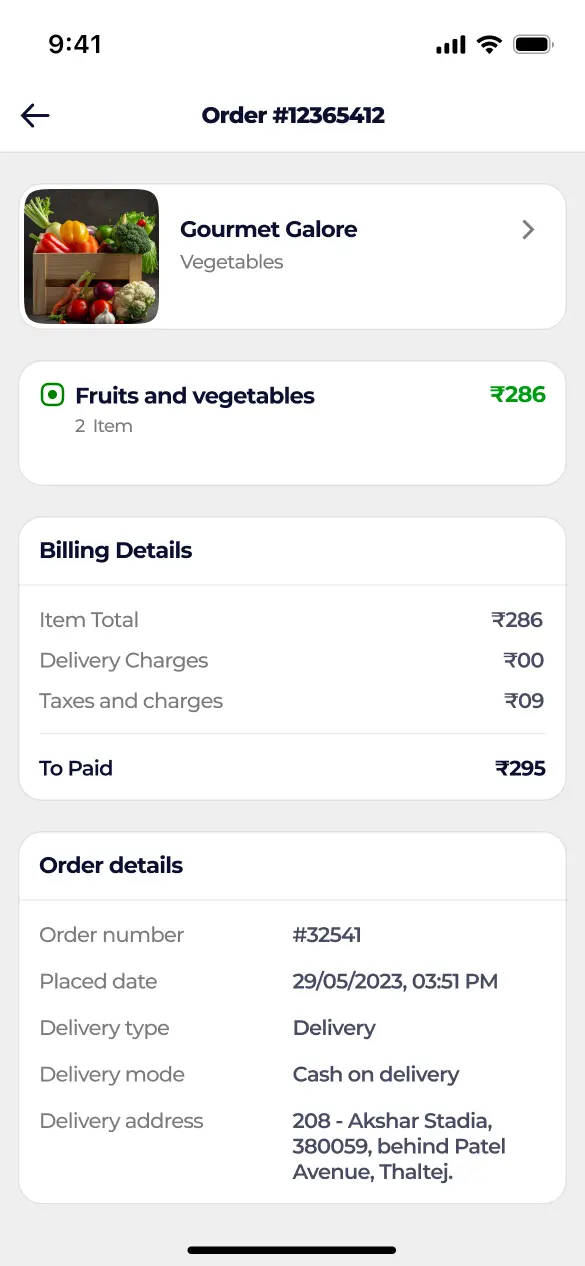Go back using the arrow icon
The height and width of the screenshot is (1266, 585).
35,116
